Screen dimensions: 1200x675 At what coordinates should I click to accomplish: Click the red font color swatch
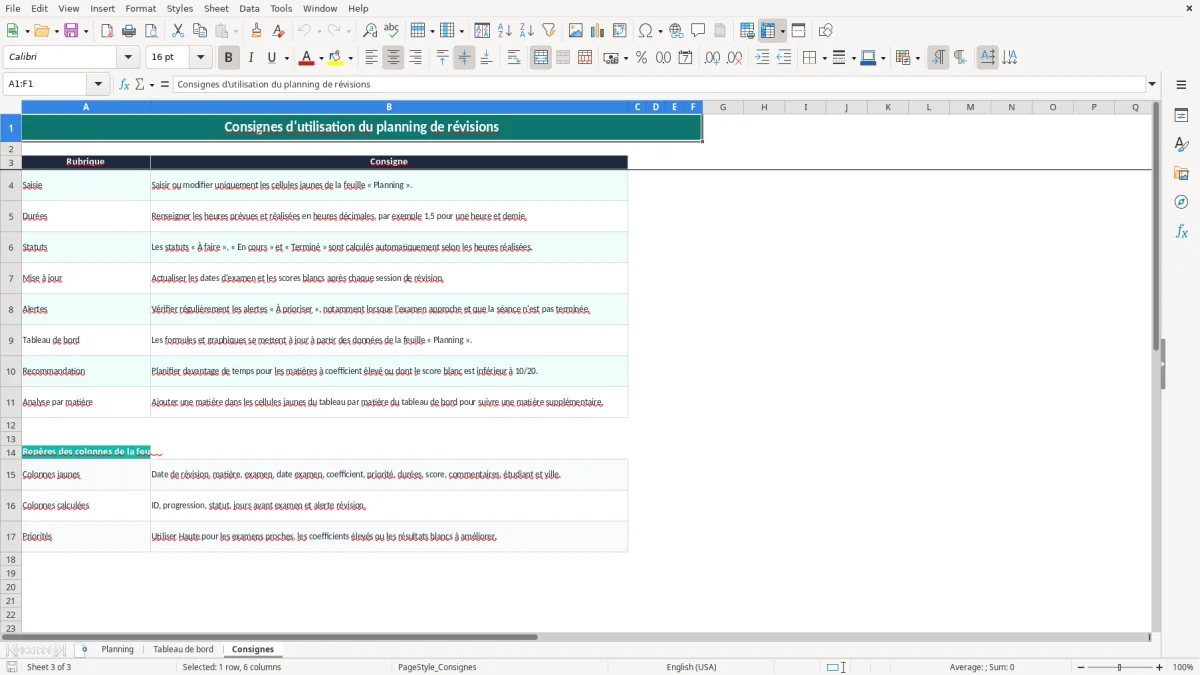307,58
